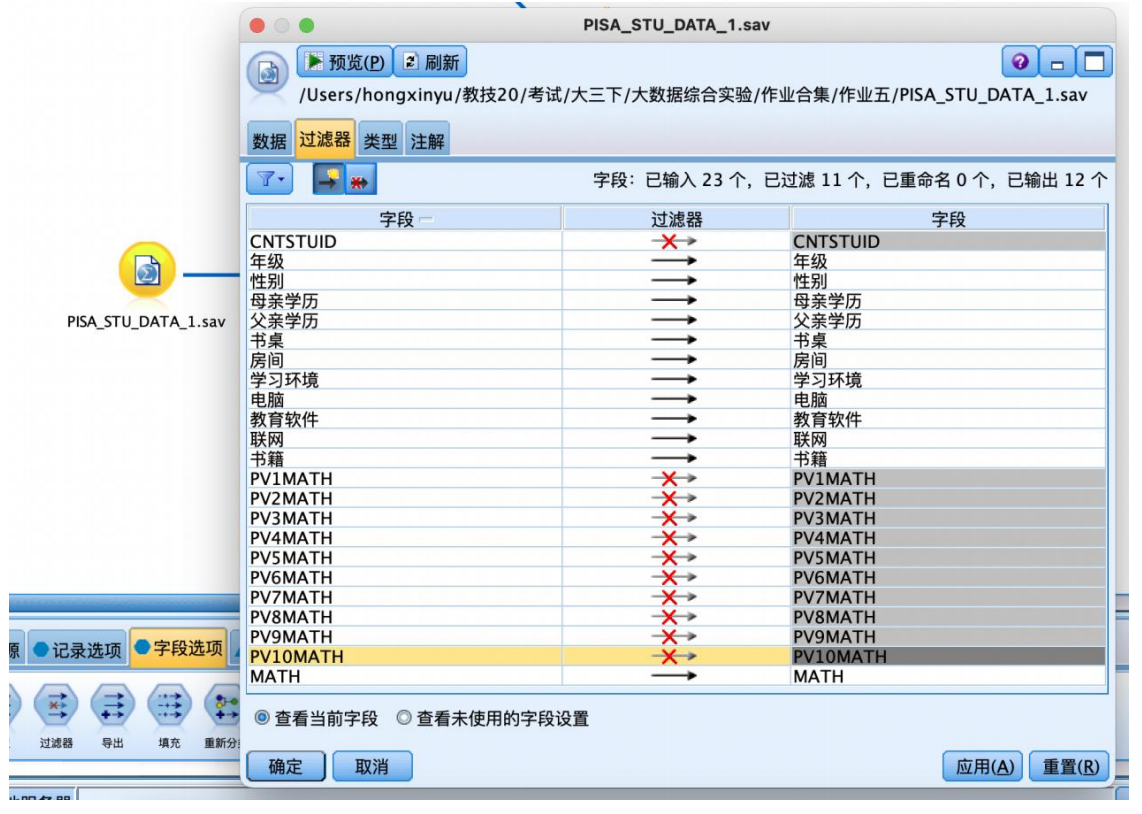This screenshot has height=814, width=1142.
Task: Switch to the 数据 tab
Action: coord(269,140)
